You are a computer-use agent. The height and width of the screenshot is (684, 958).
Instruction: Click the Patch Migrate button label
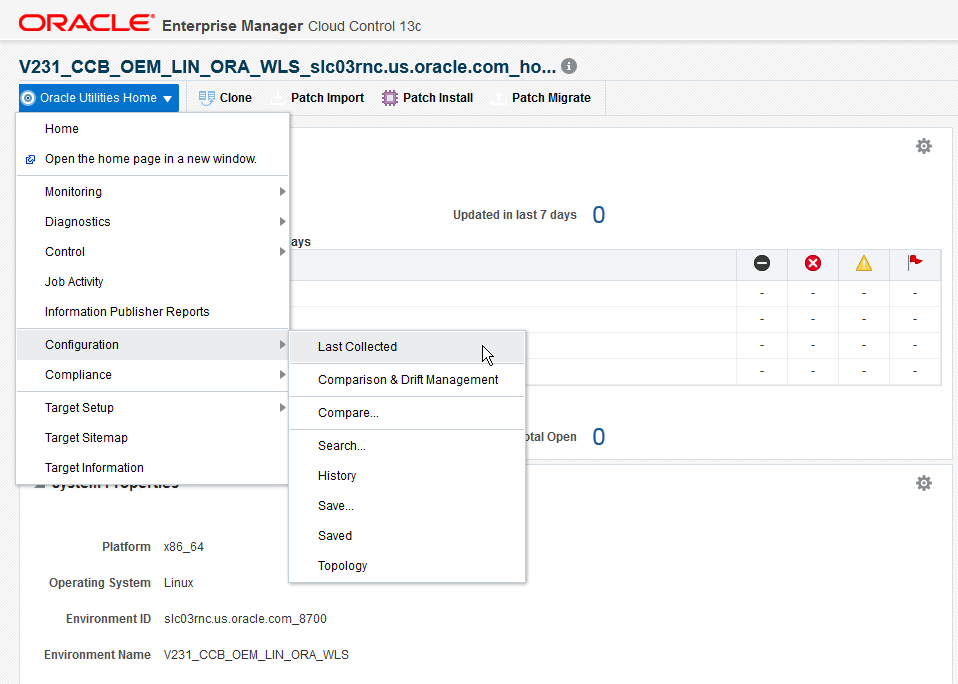point(551,98)
